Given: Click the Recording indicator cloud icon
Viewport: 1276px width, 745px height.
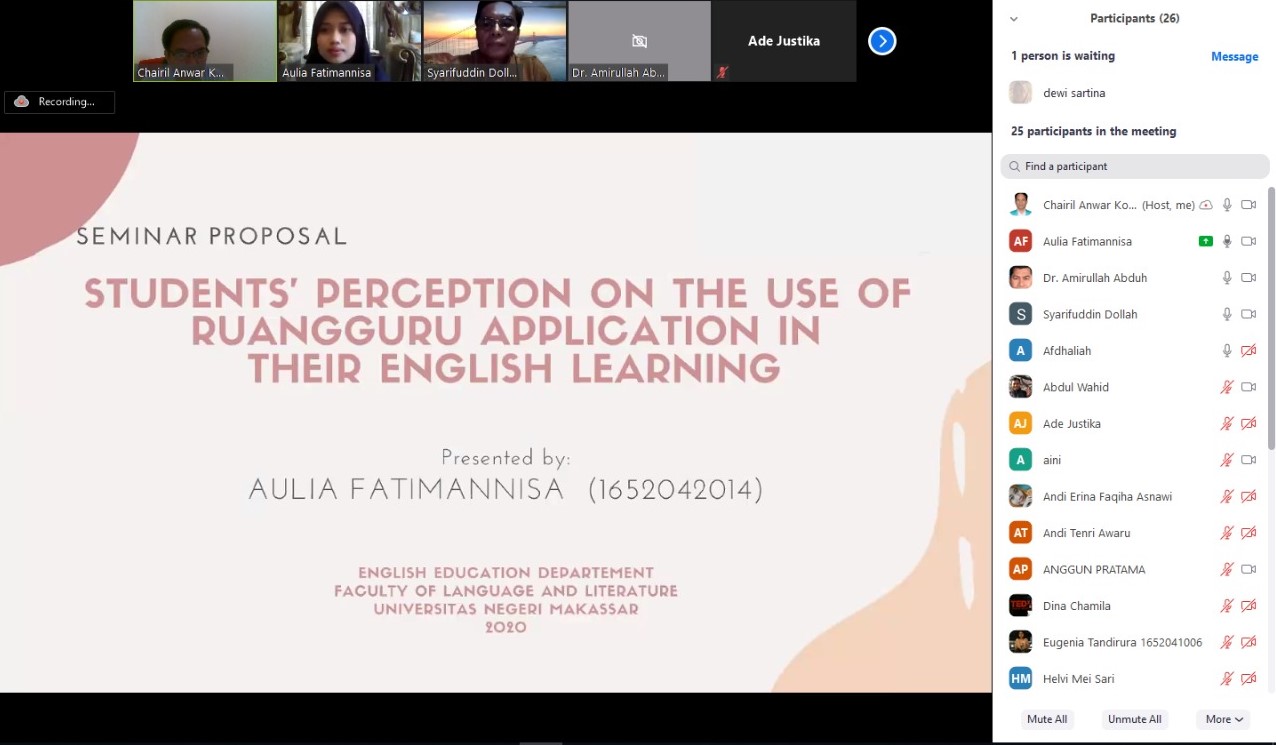Looking at the screenshot, I should [x=21, y=102].
